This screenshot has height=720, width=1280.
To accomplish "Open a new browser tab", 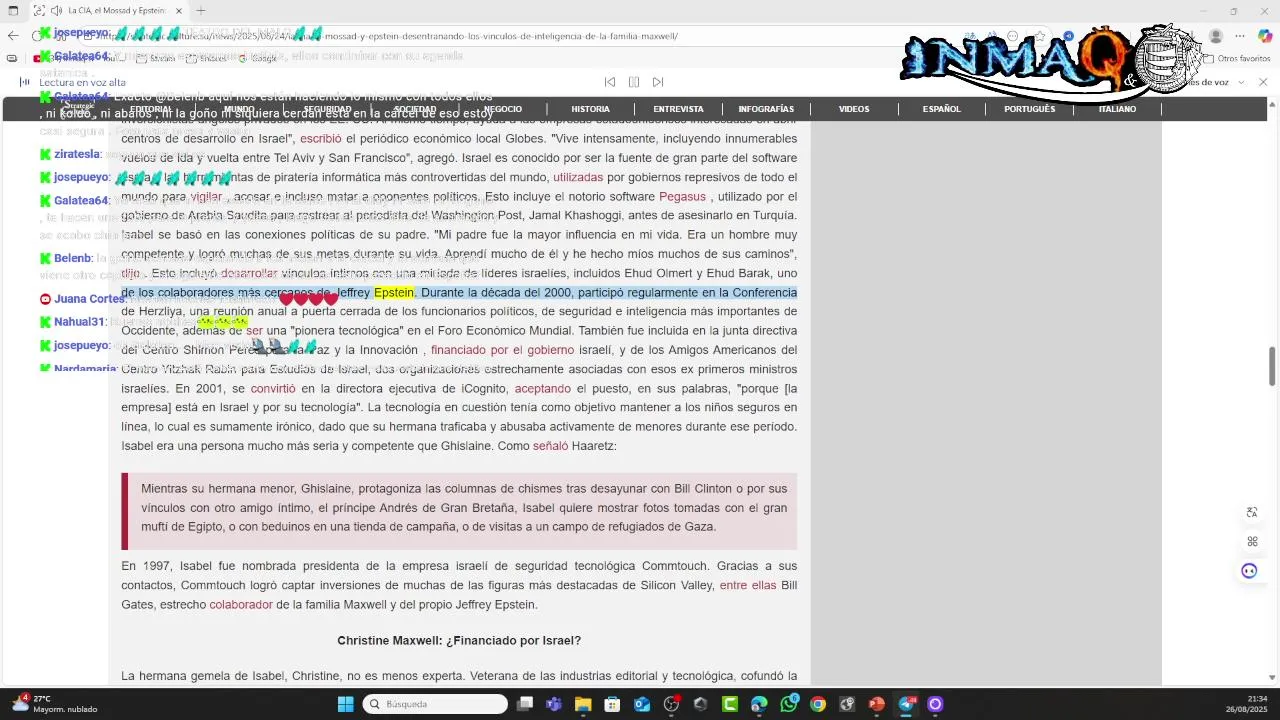I will [x=201, y=11].
